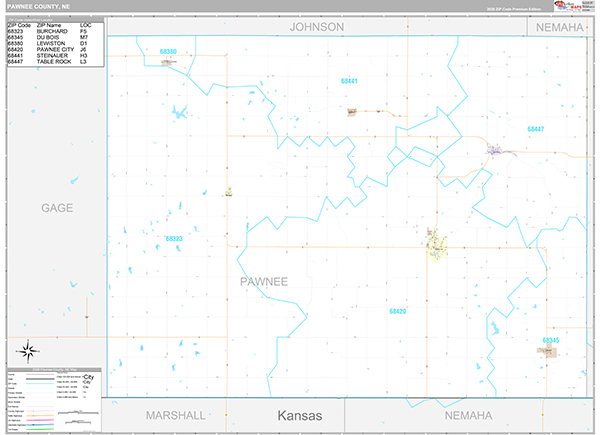
Task: Click the PAWNEE county name on the map
Action: [x=264, y=282]
